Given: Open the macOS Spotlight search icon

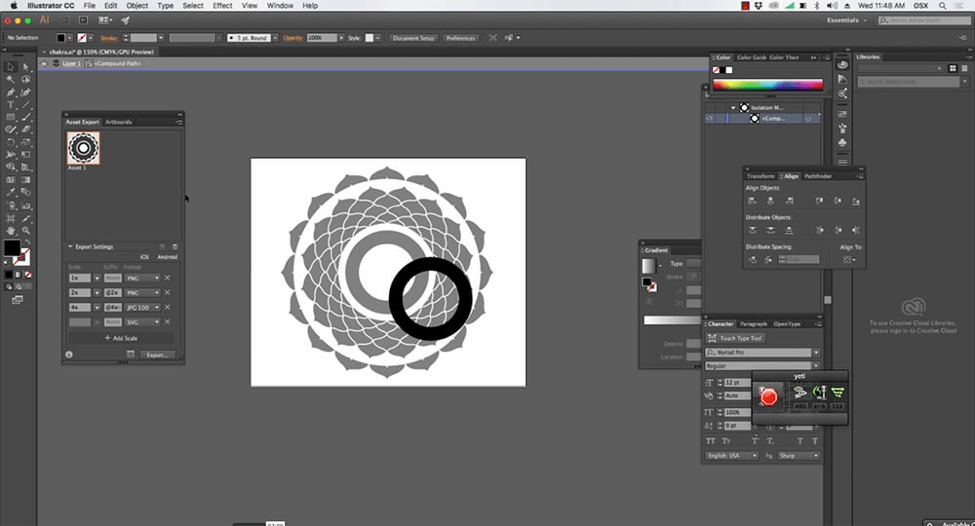Looking at the screenshot, I should (943, 6).
